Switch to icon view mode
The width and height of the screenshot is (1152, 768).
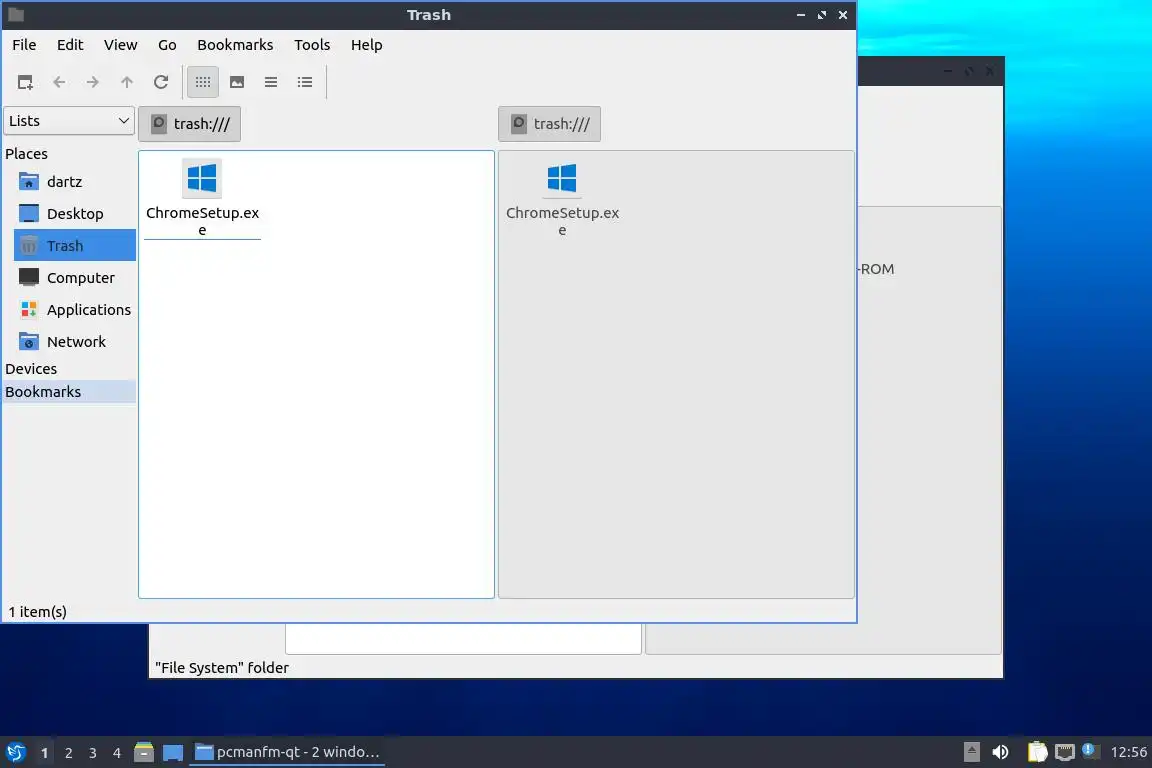(203, 82)
